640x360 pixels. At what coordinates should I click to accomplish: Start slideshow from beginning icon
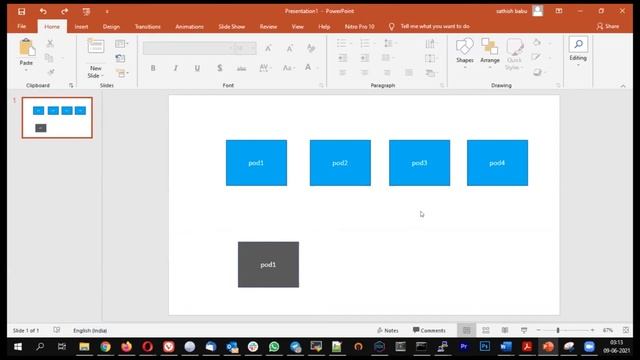tap(86, 11)
